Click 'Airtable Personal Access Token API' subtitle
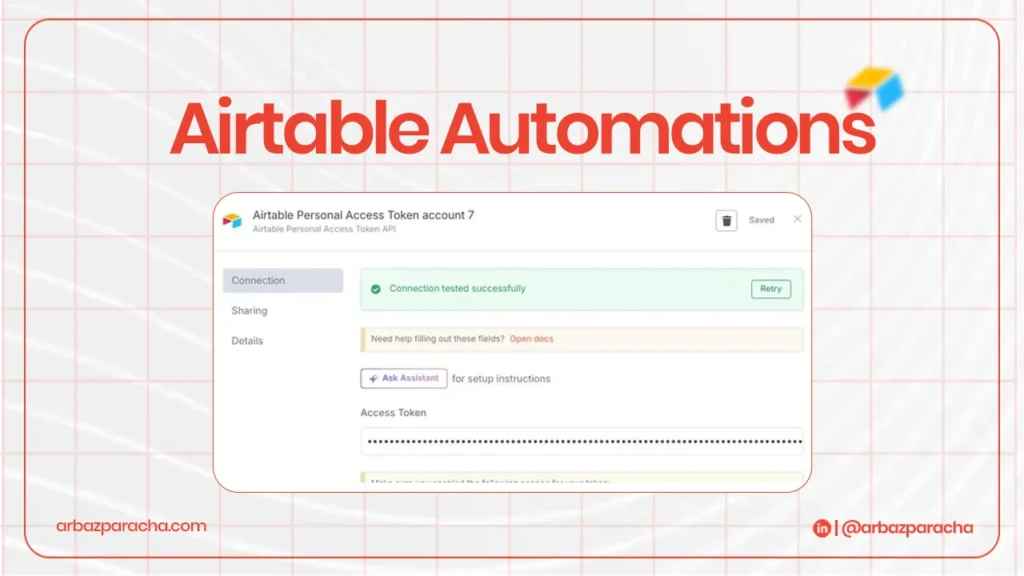Image resolution: width=1024 pixels, height=576 pixels. coord(324,229)
